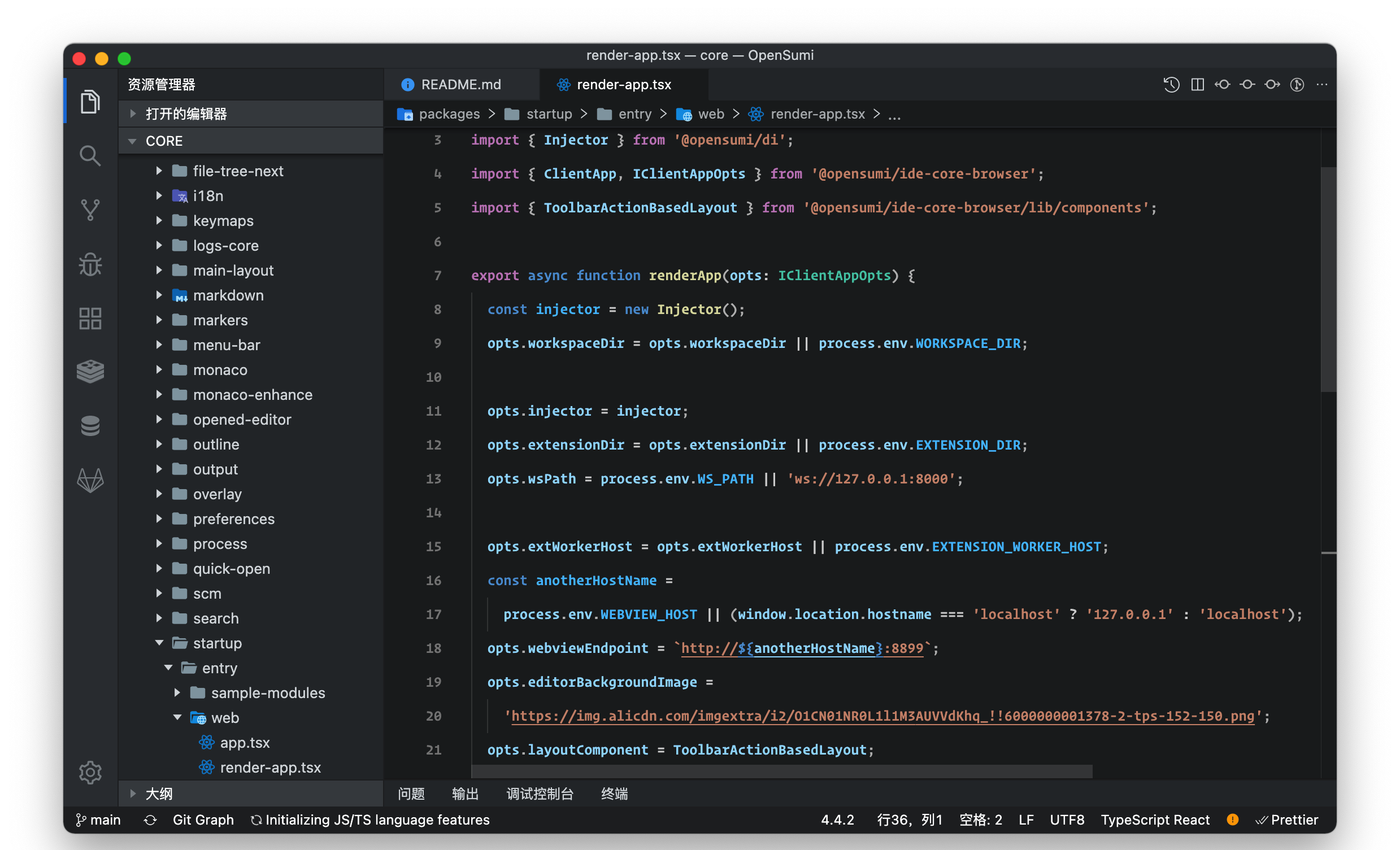Screen dimensions: 1400x850
Task: Click the middle commit node icon
Action: click(1247, 85)
